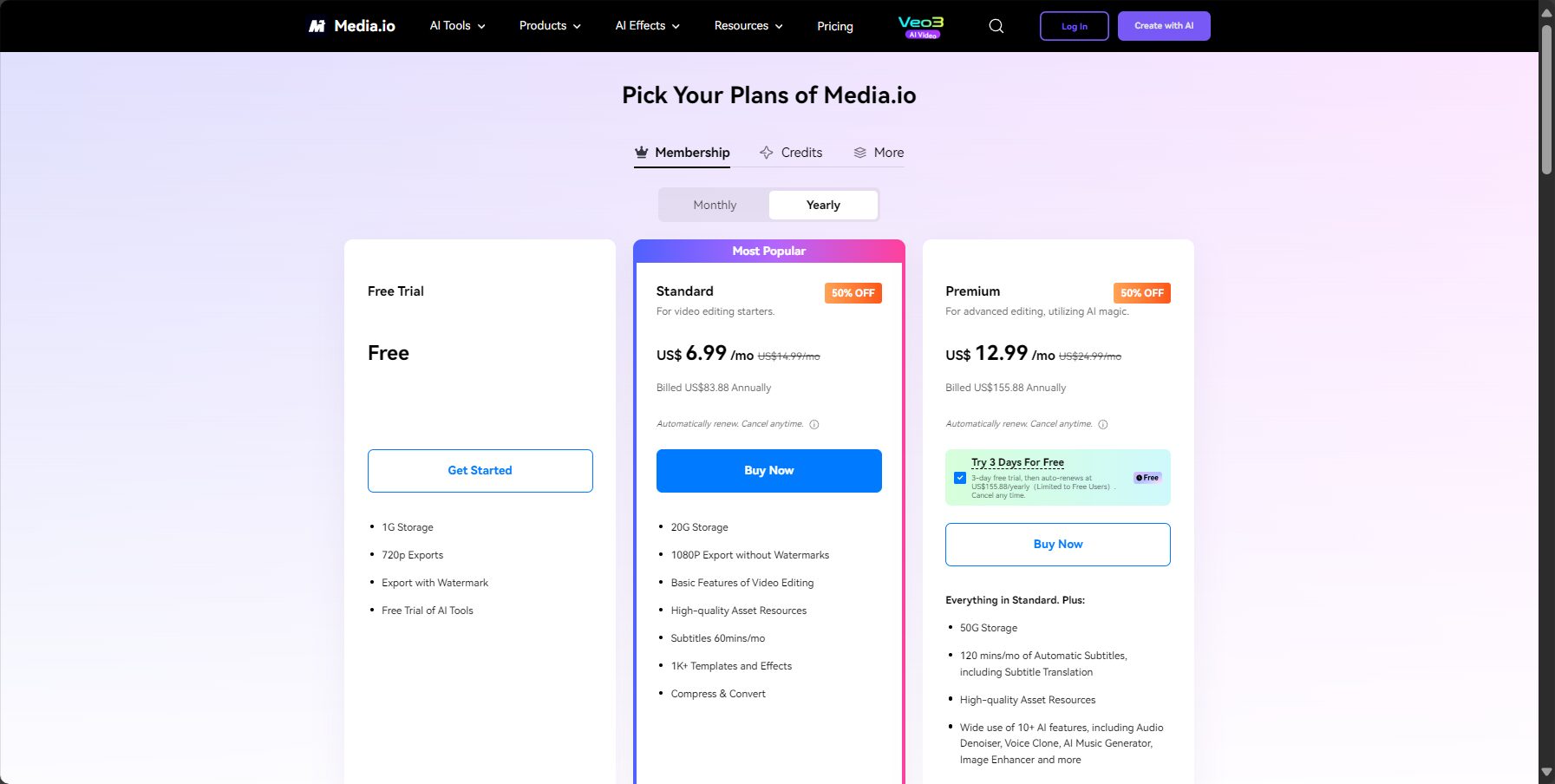Go to the Pricing page
This screenshot has width=1555, height=784.
pos(835,26)
